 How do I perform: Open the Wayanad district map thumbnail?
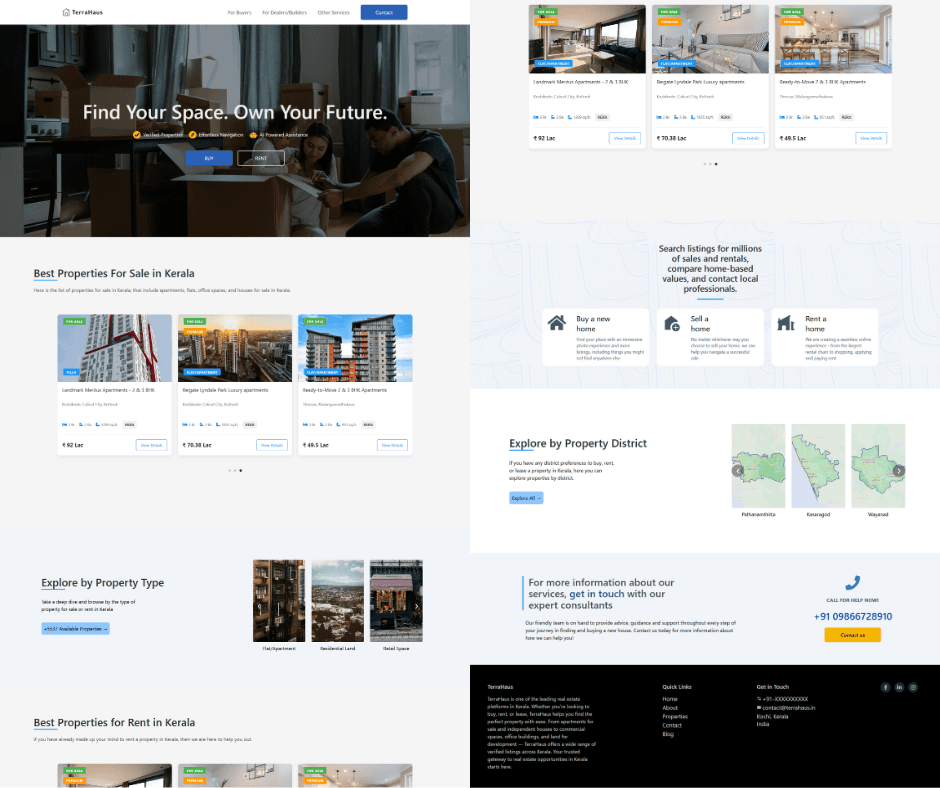(x=878, y=466)
